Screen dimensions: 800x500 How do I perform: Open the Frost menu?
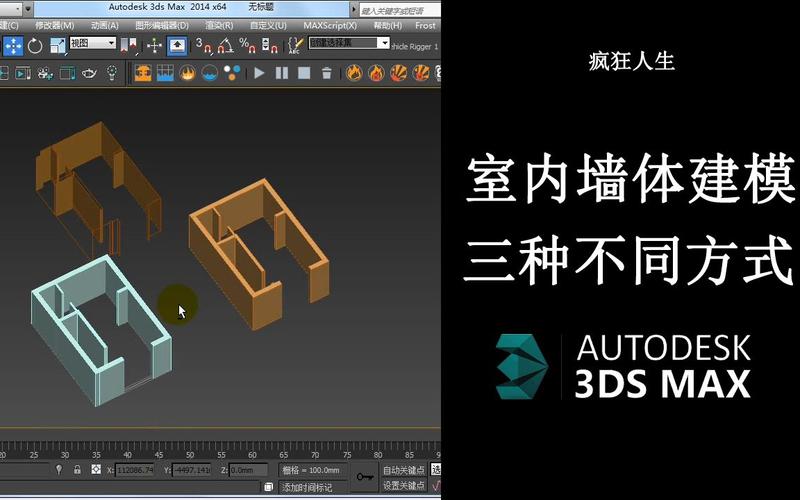[426, 25]
